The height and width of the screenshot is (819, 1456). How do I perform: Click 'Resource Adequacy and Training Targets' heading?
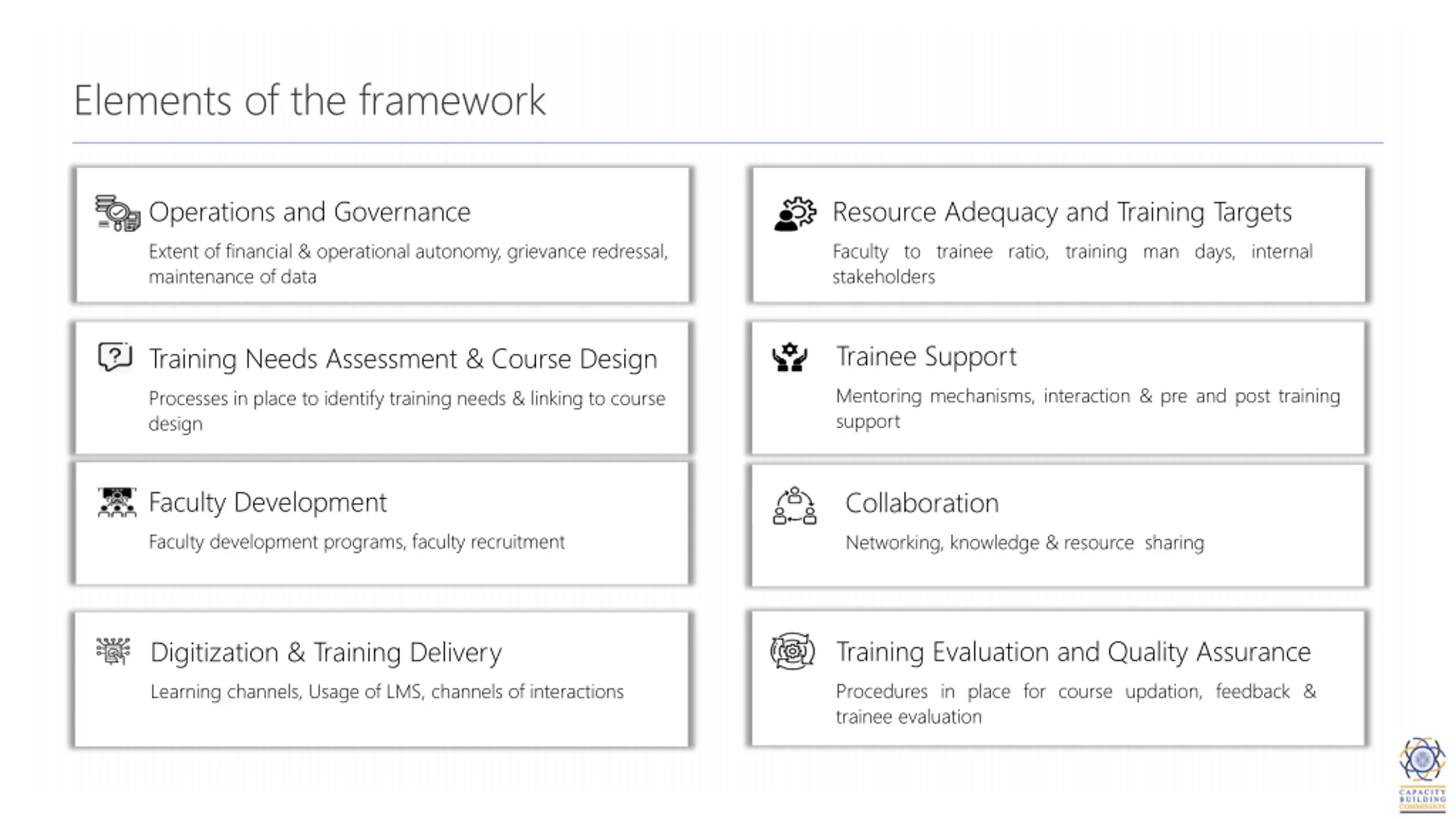pos(1062,212)
